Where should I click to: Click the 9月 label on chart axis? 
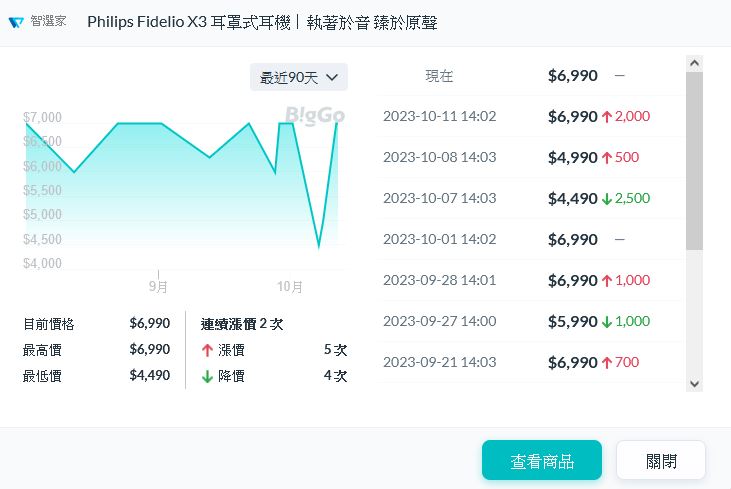coord(158,287)
